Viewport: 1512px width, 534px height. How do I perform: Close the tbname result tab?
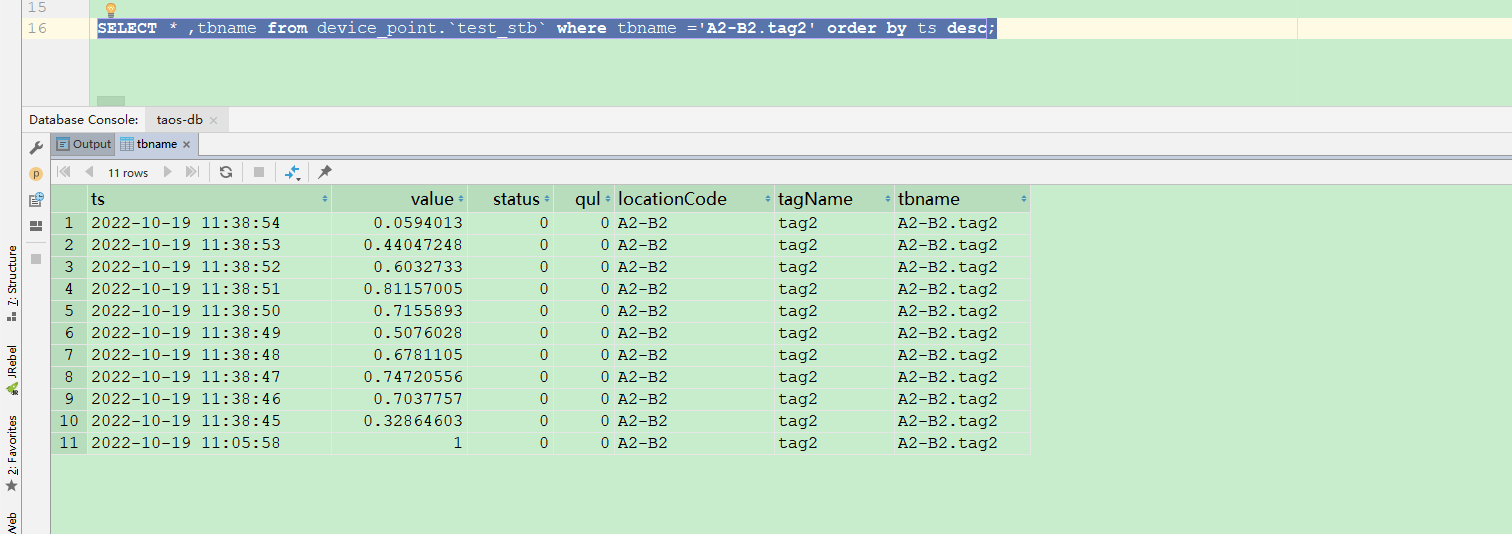188,145
